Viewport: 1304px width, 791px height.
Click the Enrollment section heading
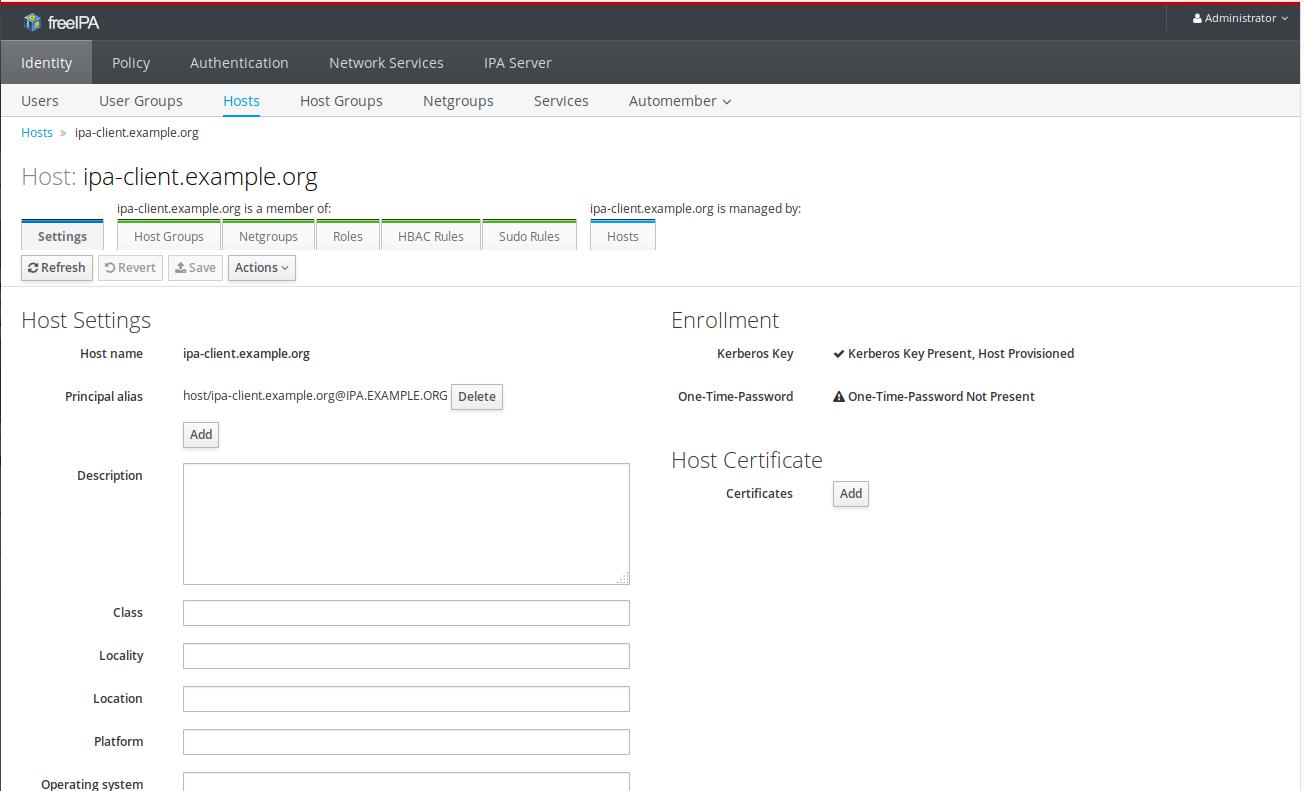tap(725, 320)
